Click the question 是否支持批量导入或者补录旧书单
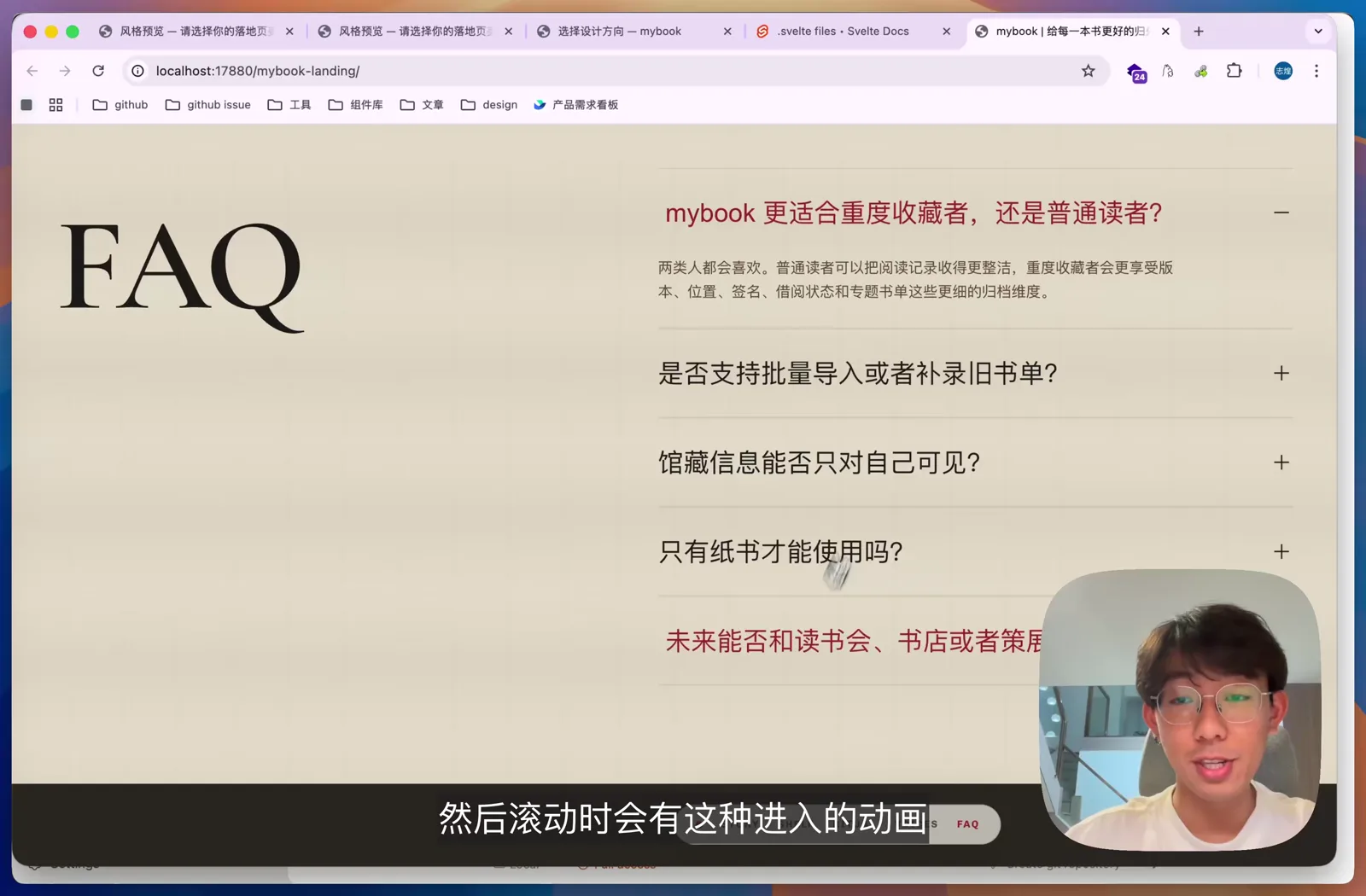Screen dimensions: 1366x896 [858, 373]
